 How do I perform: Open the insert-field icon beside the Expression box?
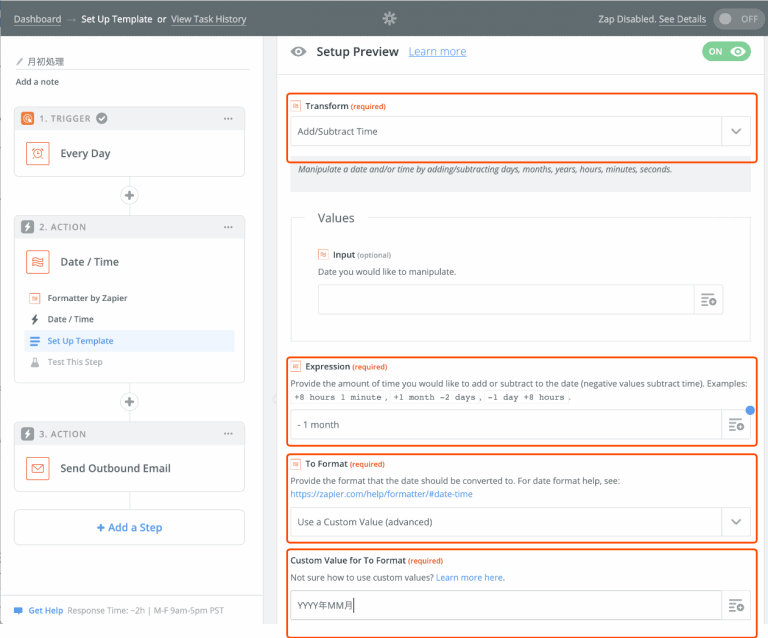coord(736,425)
